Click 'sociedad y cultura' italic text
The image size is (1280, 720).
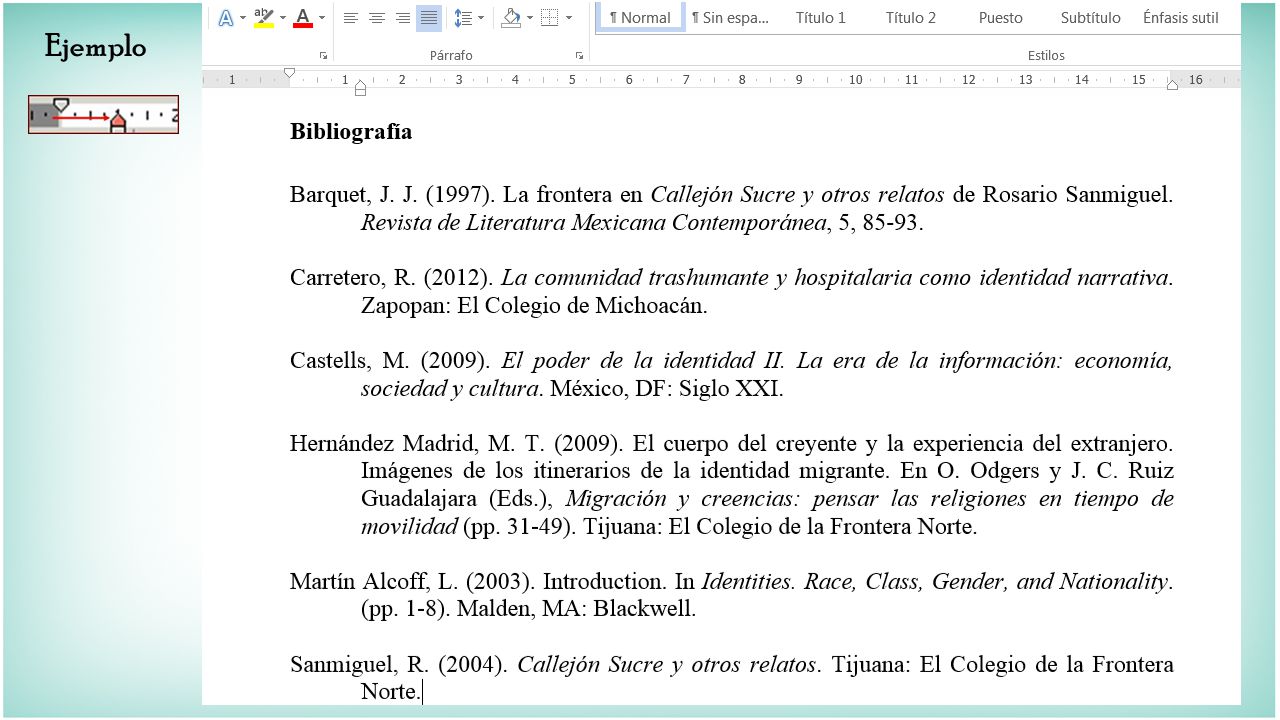[450, 388]
